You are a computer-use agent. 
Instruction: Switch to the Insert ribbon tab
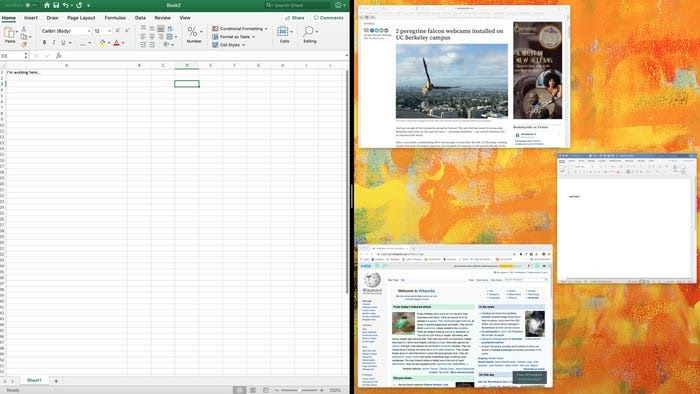click(x=31, y=18)
